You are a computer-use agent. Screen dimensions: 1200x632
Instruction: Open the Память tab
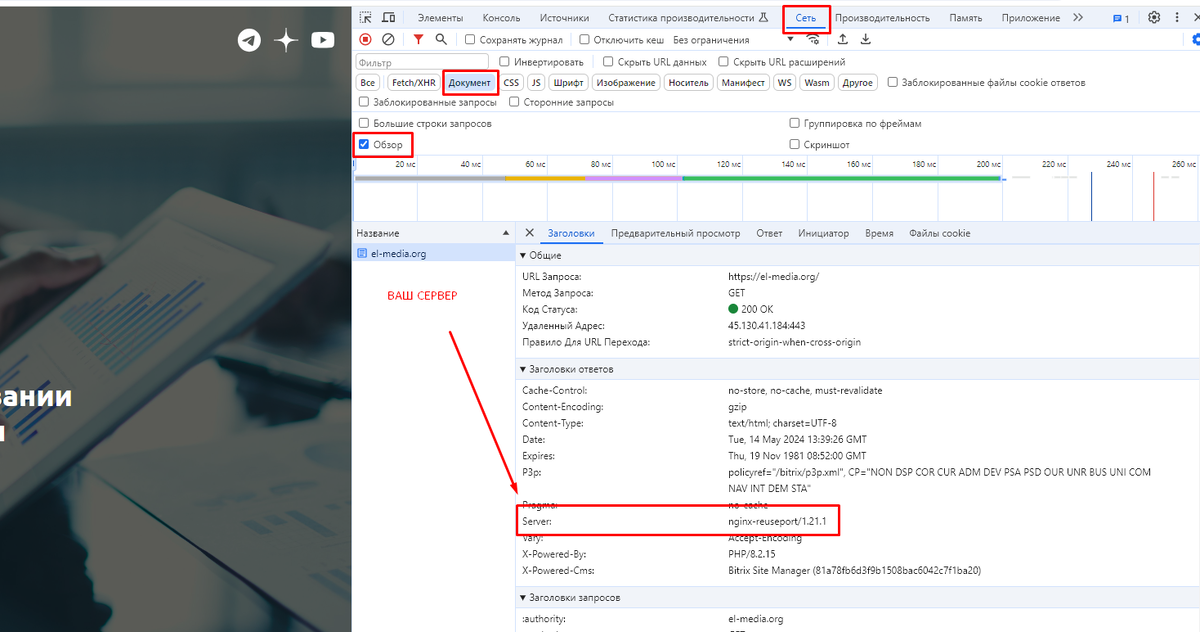point(965,18)
